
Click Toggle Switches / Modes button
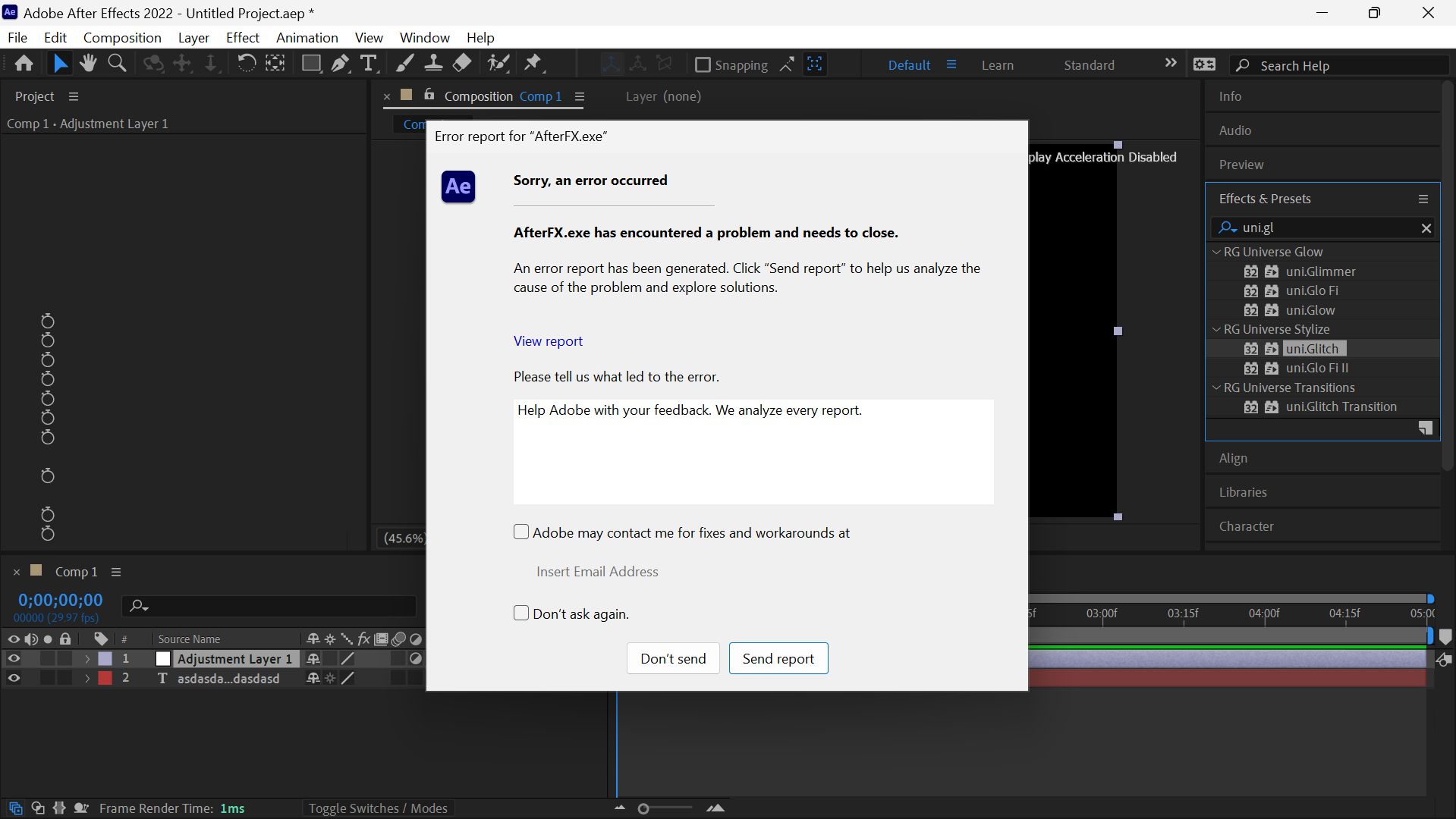[378, 808]
